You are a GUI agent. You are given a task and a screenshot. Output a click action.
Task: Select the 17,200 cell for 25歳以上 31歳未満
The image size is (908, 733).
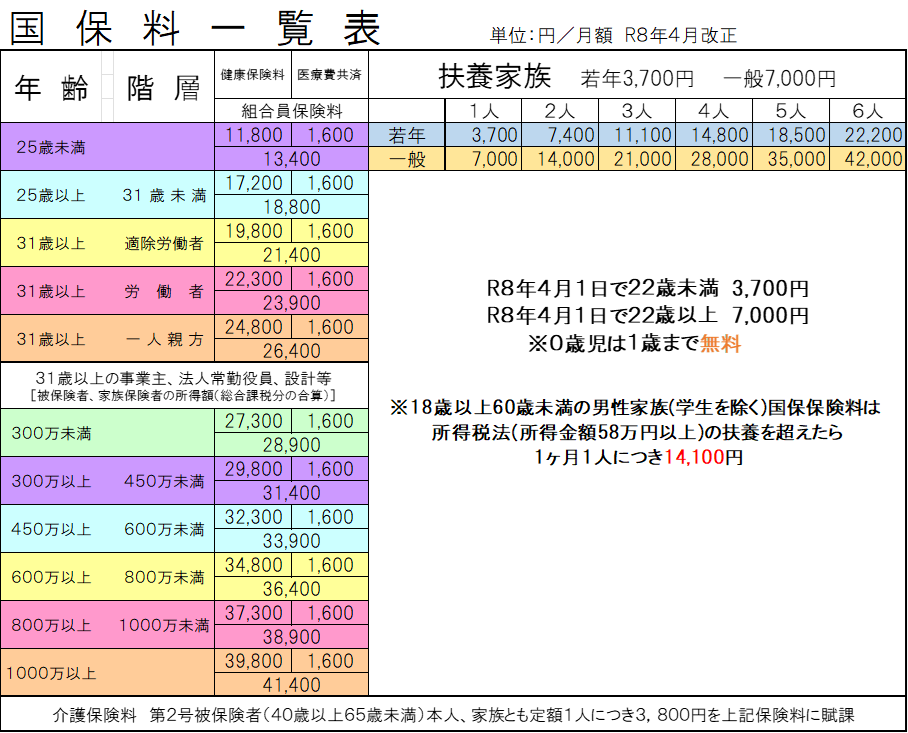(x=255, y=183)
